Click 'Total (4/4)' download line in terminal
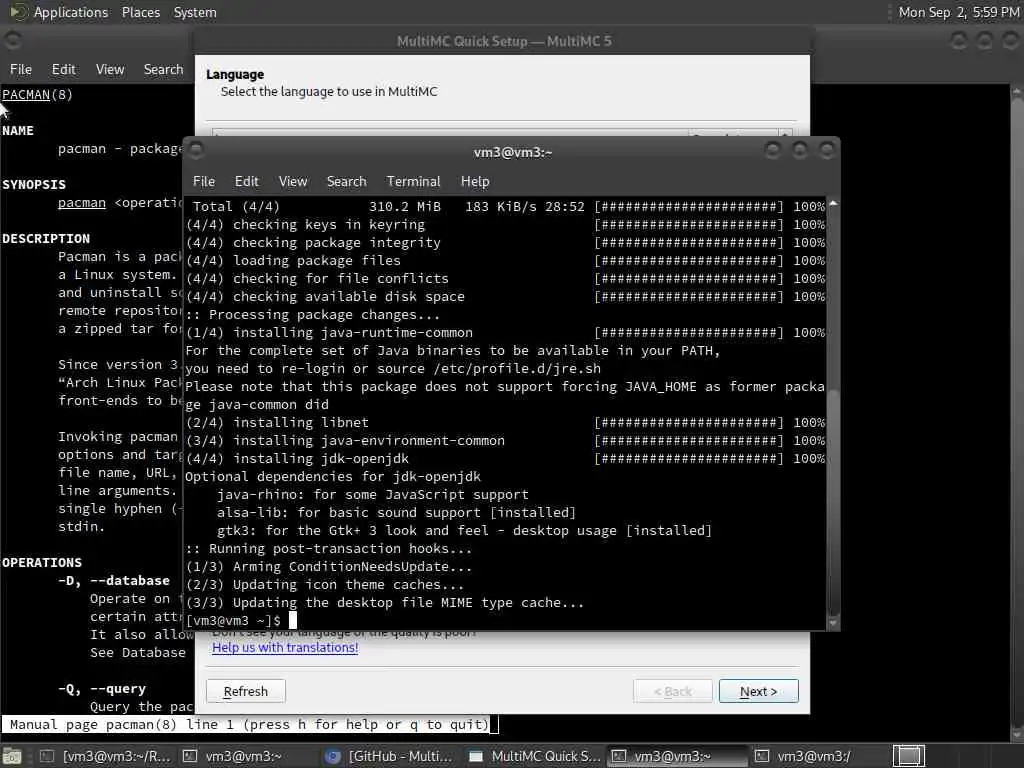1024x768 pixels. point(505,206)
